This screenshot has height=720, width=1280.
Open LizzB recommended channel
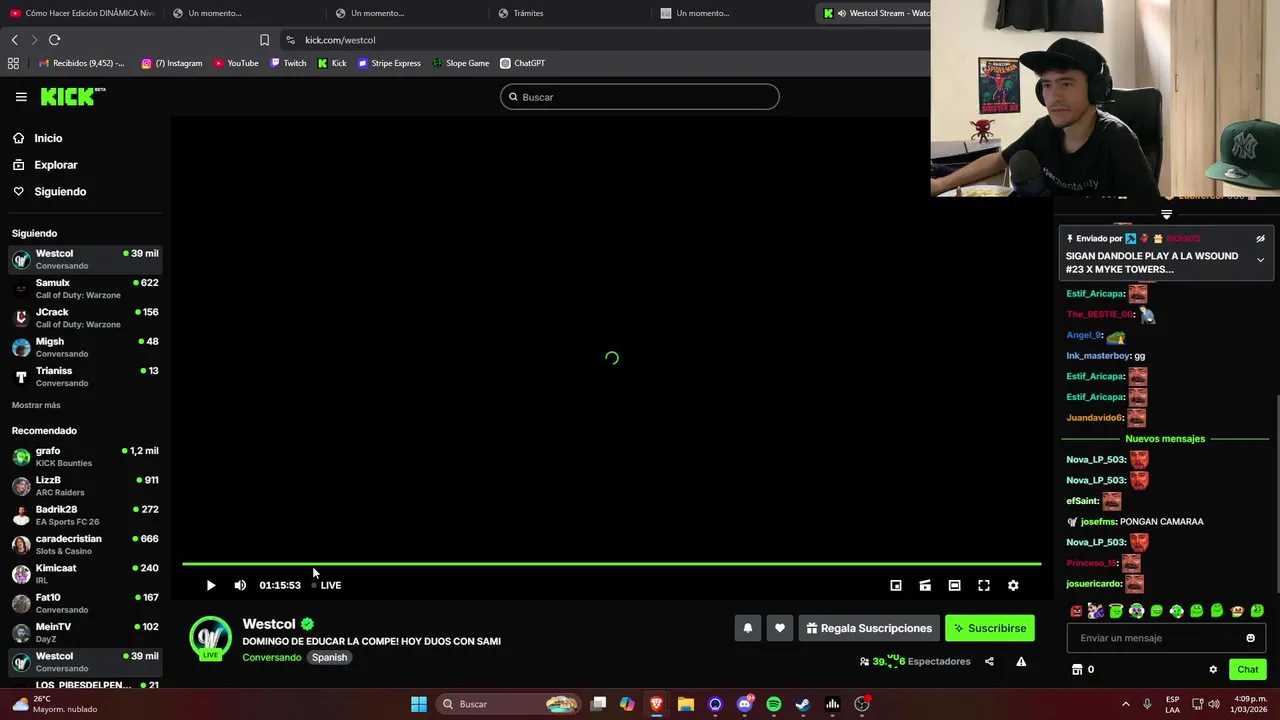[85, 485]
